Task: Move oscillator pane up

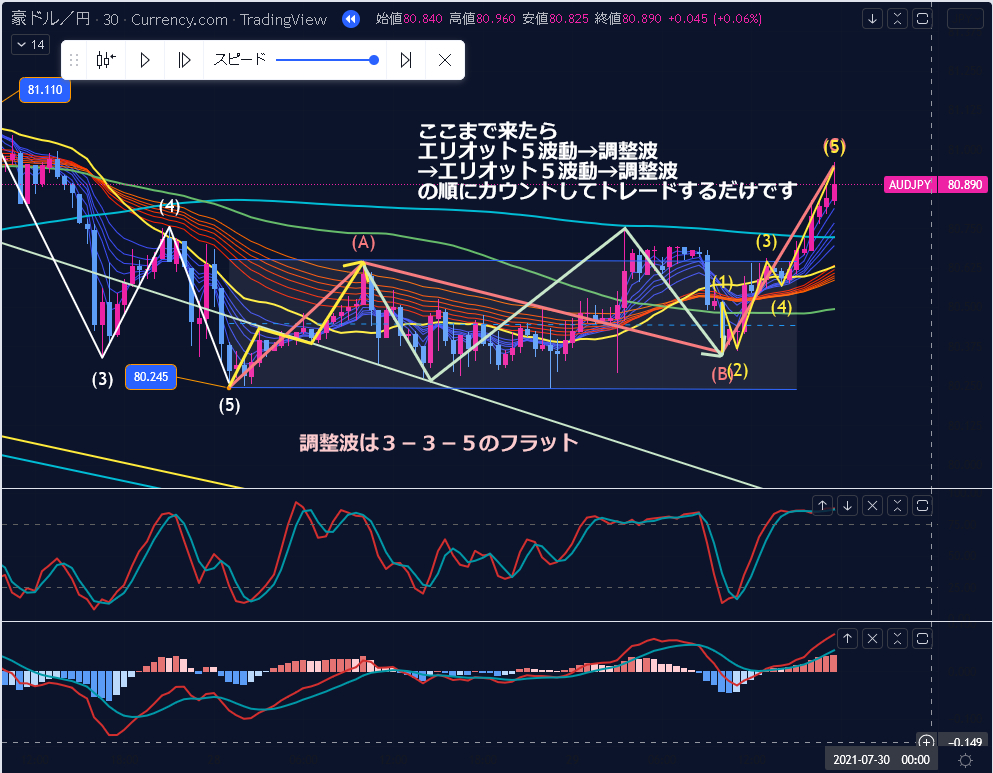Action: (822, 505)
